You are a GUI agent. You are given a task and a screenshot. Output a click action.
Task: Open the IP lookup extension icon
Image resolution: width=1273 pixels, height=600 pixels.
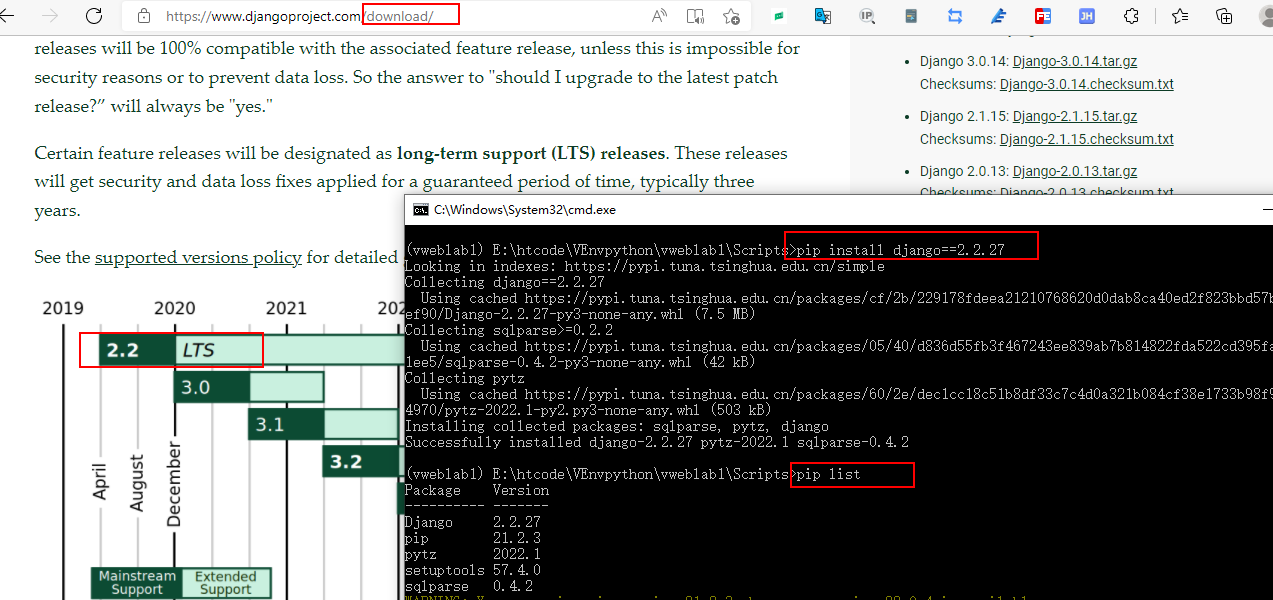pyautogui.click(x=867, y=16)
